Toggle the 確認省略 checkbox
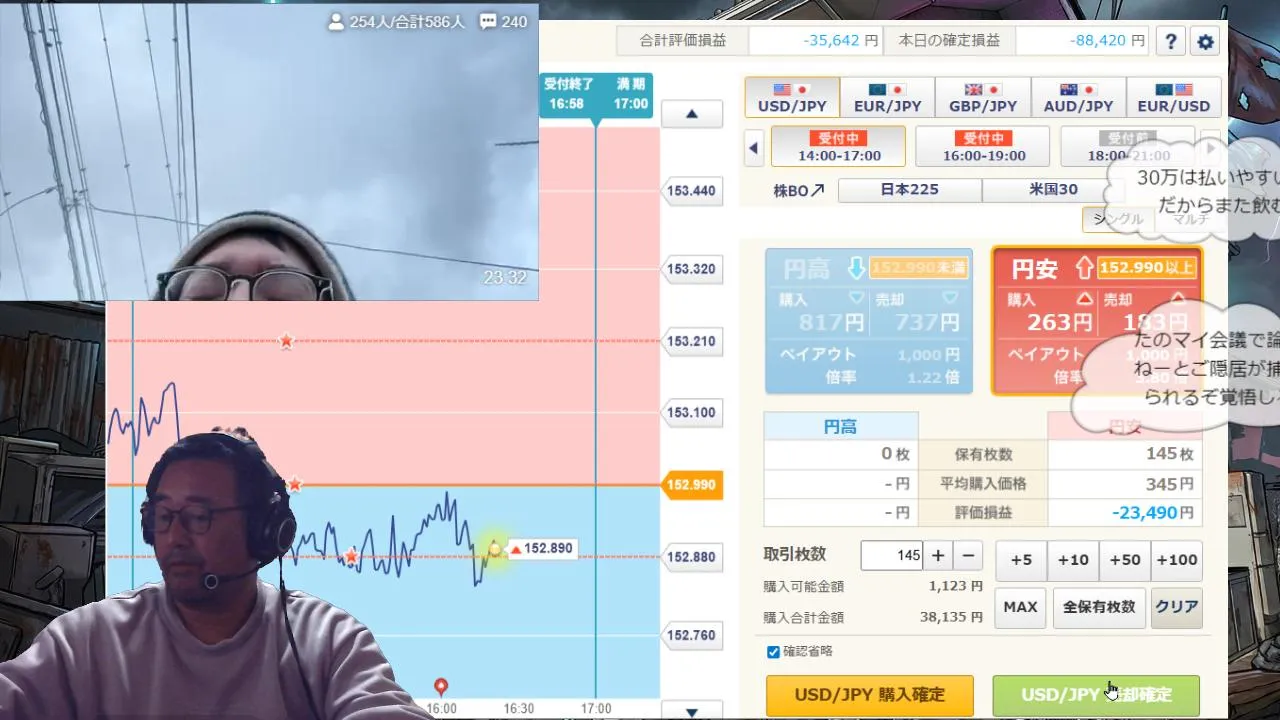Image resolution: width=1280 pixels, height=720 pixels. coord(773,652)
